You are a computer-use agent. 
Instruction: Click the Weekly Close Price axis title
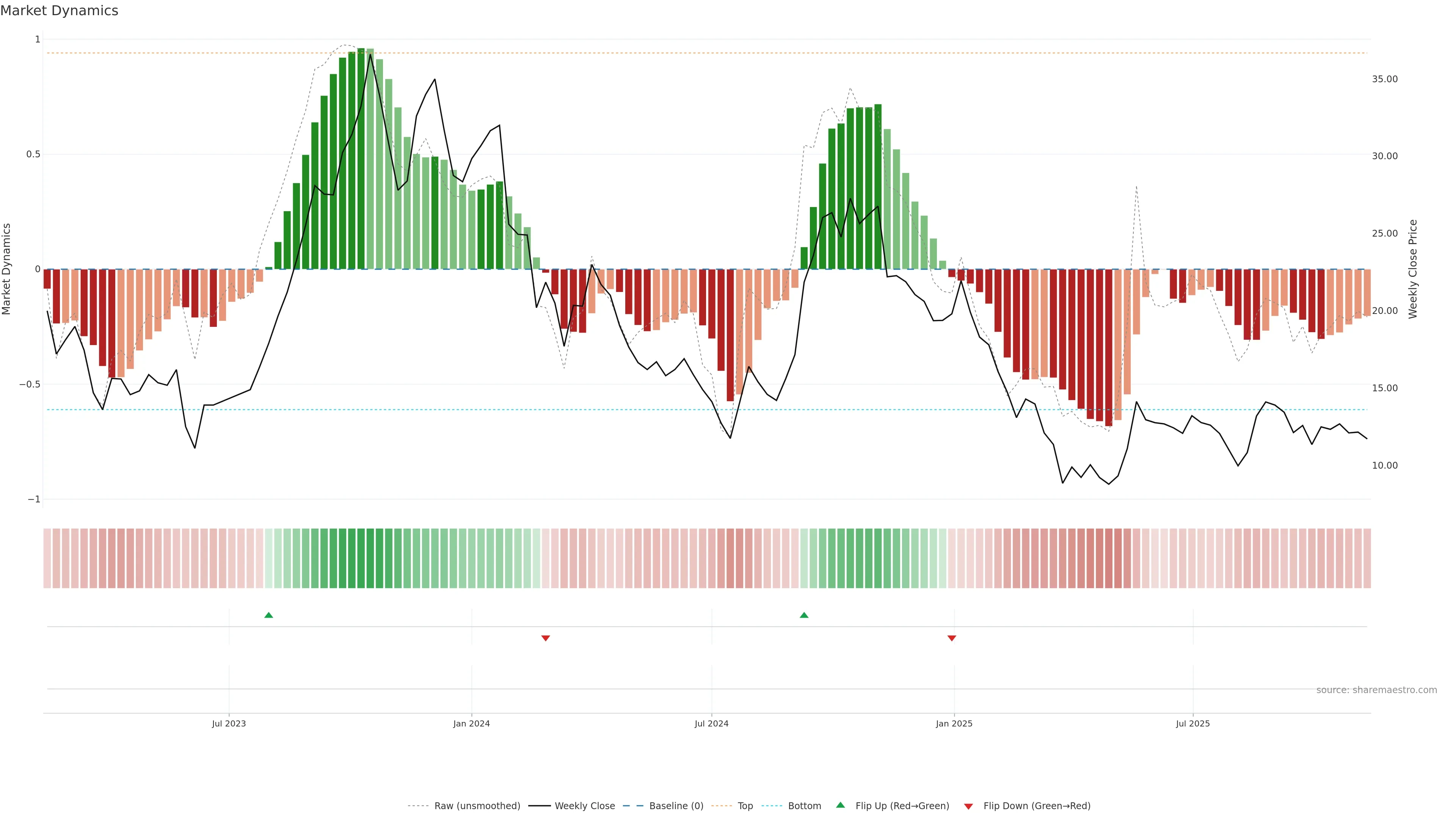click(1413, 269)
